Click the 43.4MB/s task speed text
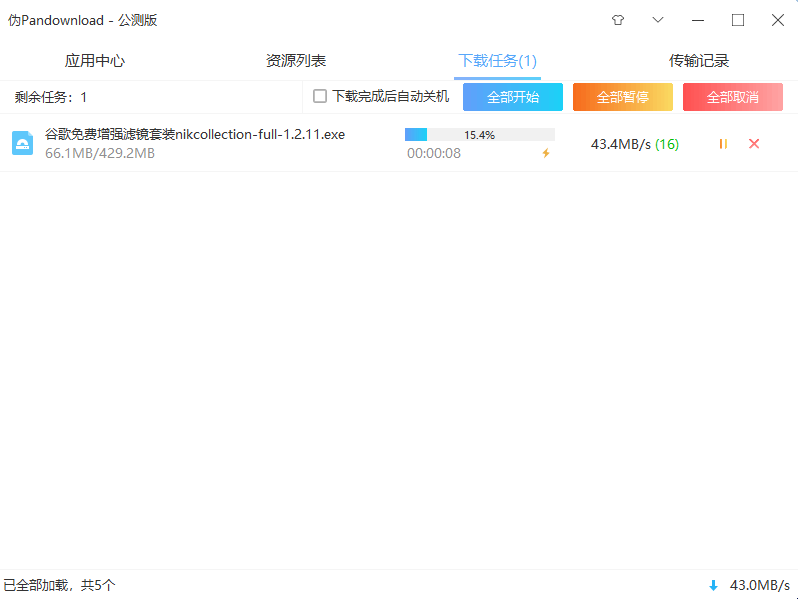The width and height of the screenshot is (798, 599). point(620,145)
